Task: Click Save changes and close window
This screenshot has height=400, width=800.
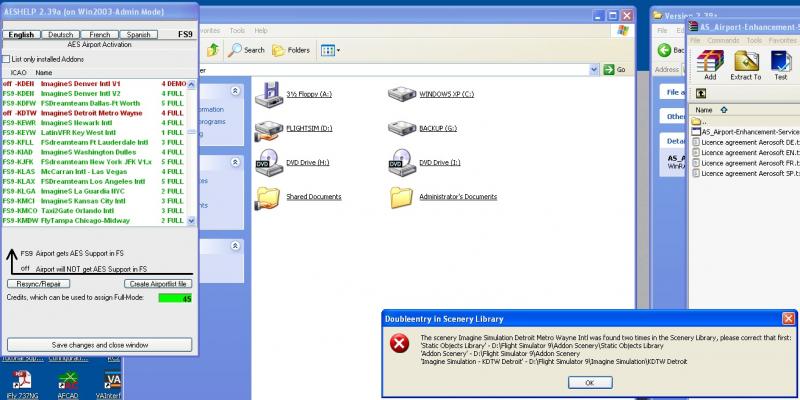Action: click(x=99, y=345)
